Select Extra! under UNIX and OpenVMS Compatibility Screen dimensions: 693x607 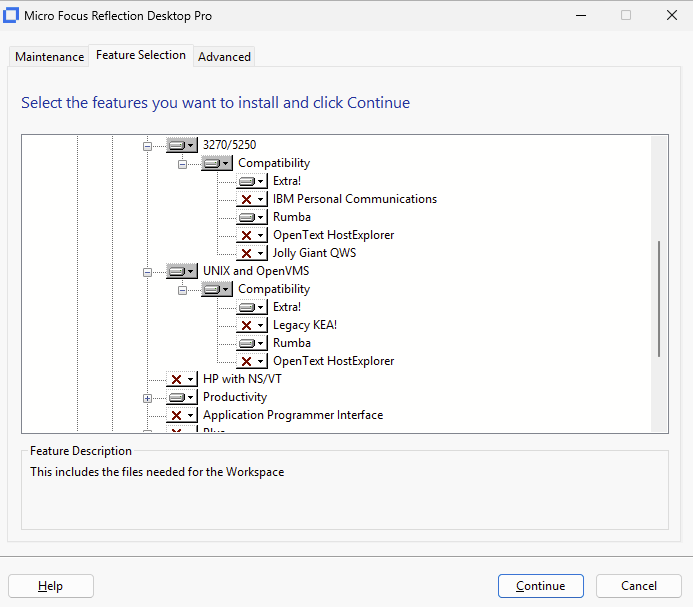287,307
